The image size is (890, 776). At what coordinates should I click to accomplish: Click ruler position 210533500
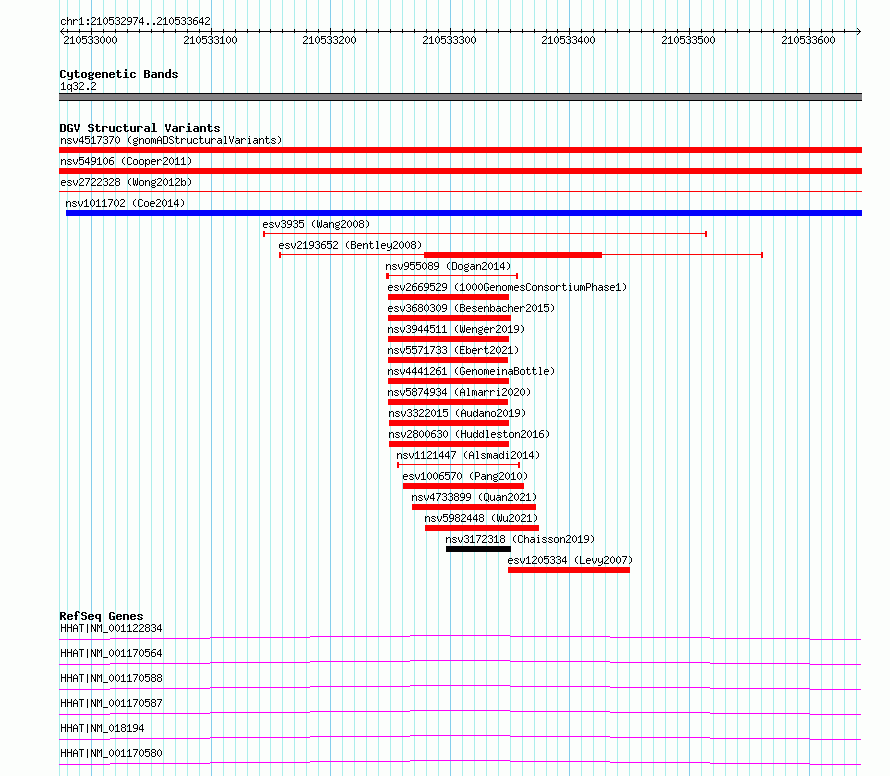tap(688, 40)
